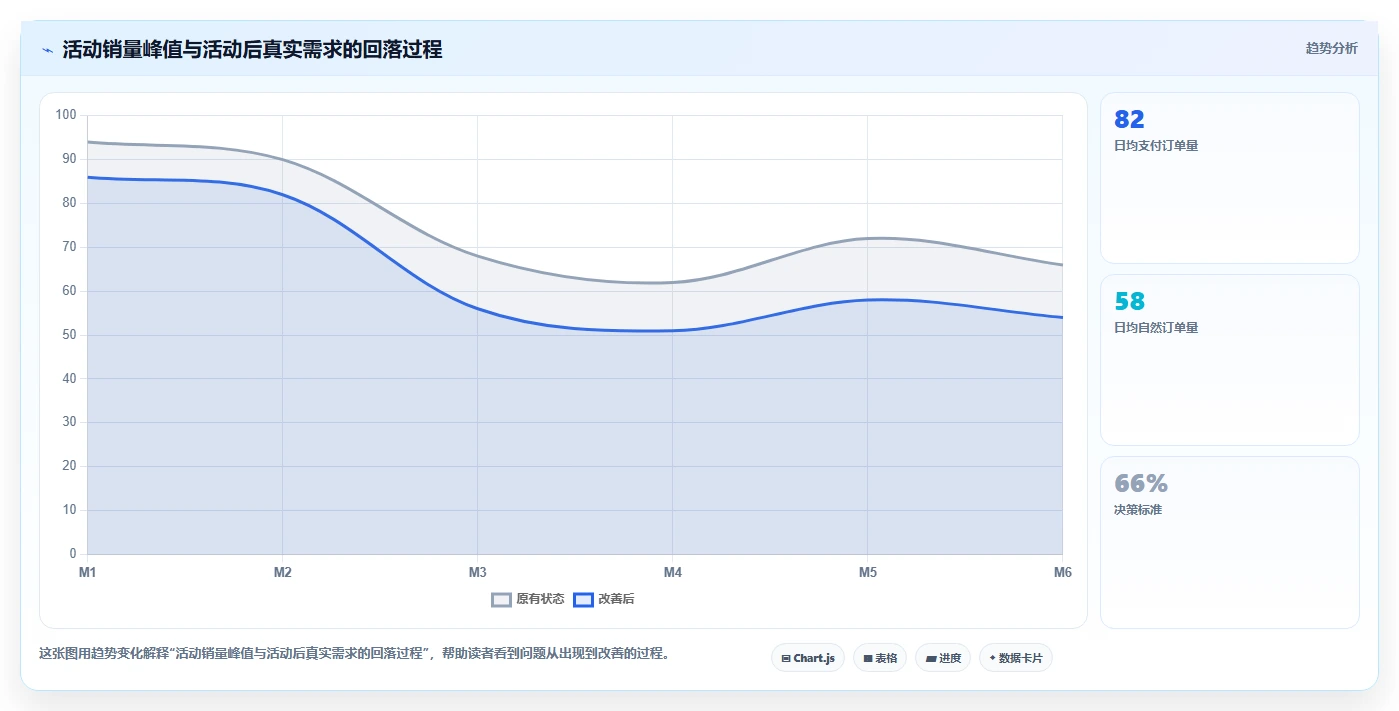Click the M5 axis label

[x=868, y=573]
